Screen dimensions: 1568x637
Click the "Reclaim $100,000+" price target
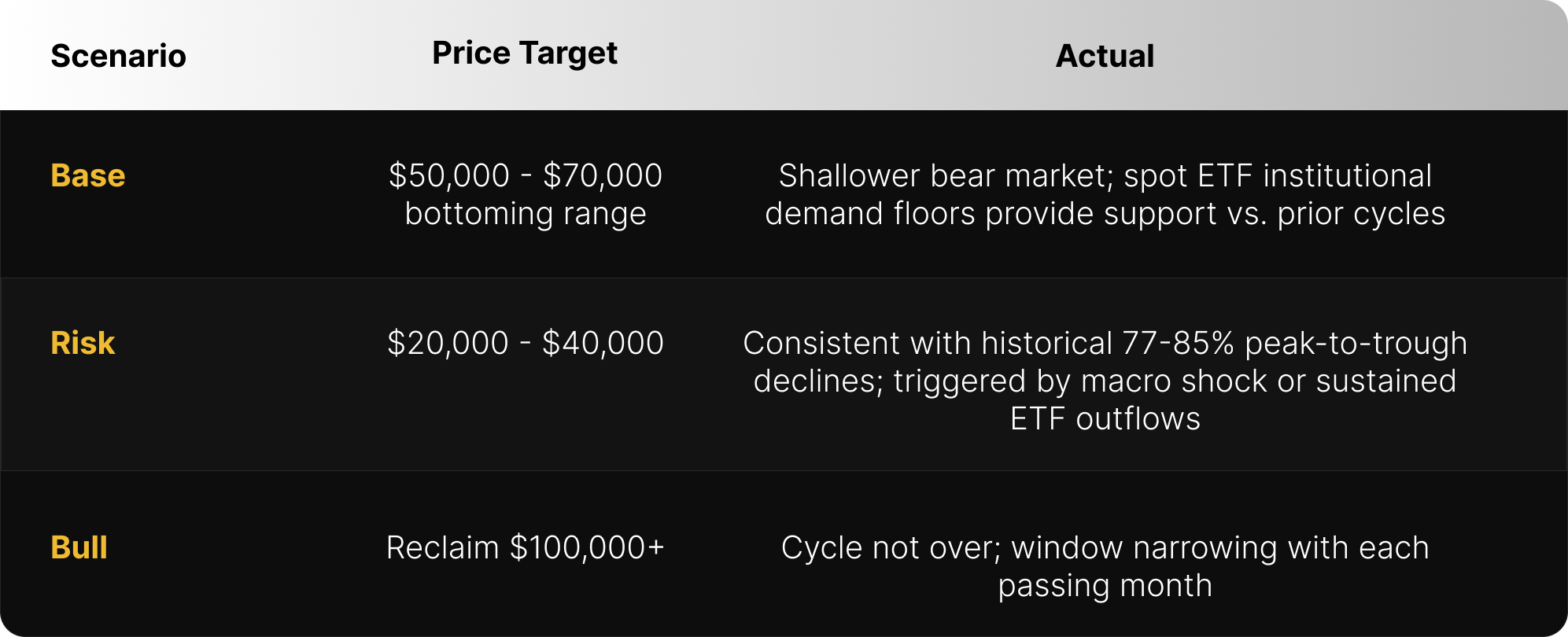(x=525, y=547)
